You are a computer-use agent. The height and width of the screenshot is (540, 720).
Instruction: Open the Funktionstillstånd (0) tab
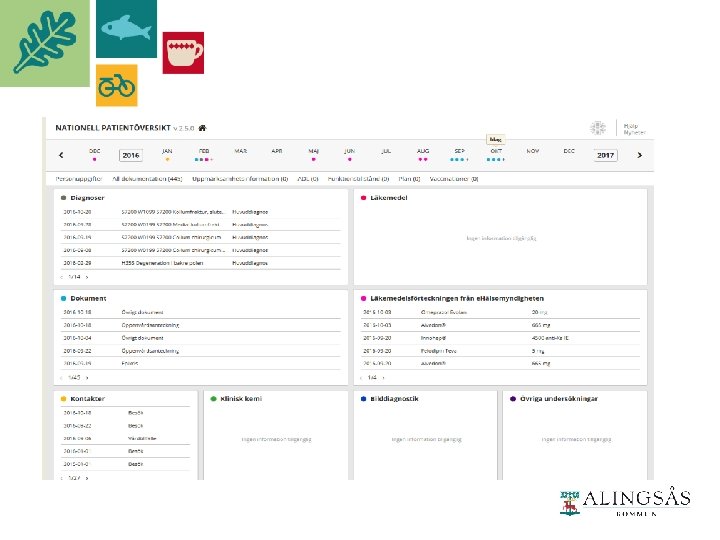(358, 179)
